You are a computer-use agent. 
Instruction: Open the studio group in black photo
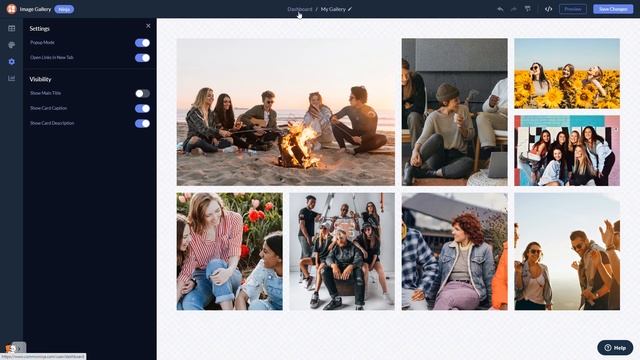(342, 251)
